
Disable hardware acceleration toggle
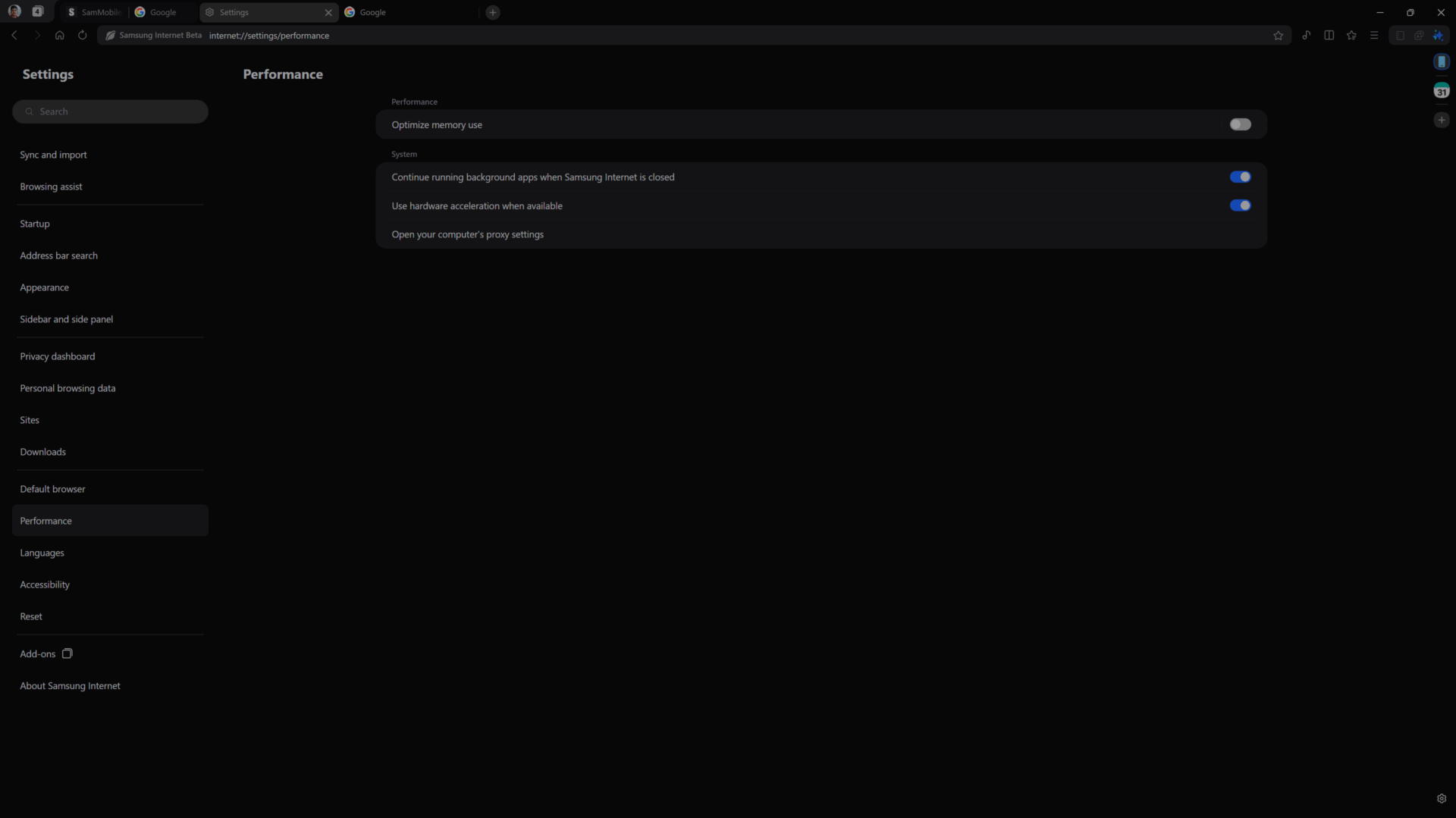(1241, 205)
